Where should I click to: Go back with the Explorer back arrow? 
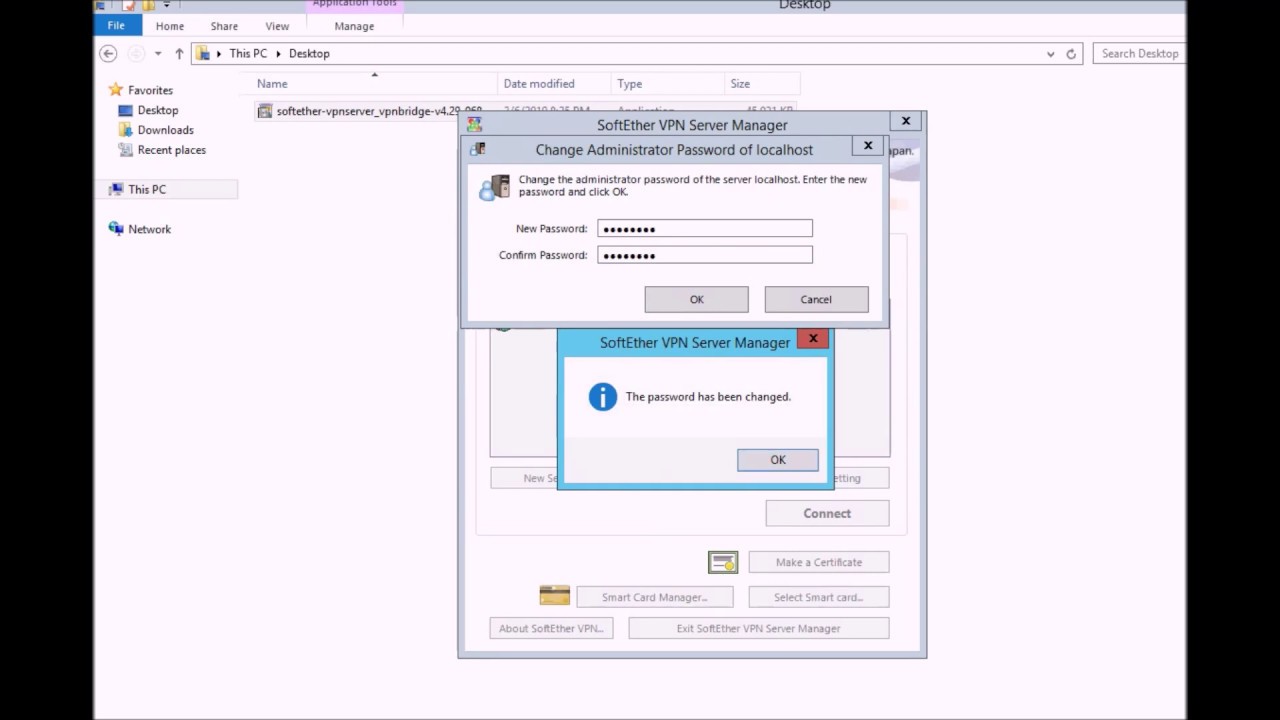click(x=108, y=54)
